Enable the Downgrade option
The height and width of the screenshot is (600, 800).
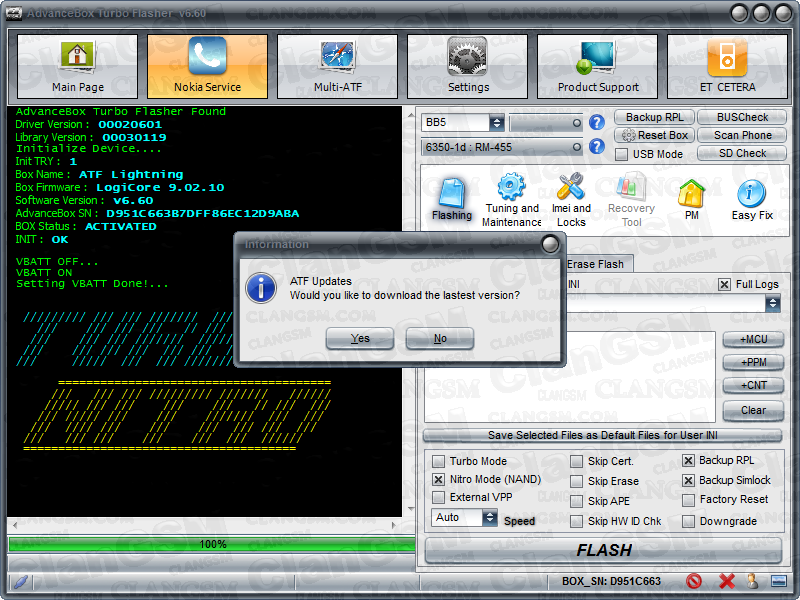[x=688, y=521]
